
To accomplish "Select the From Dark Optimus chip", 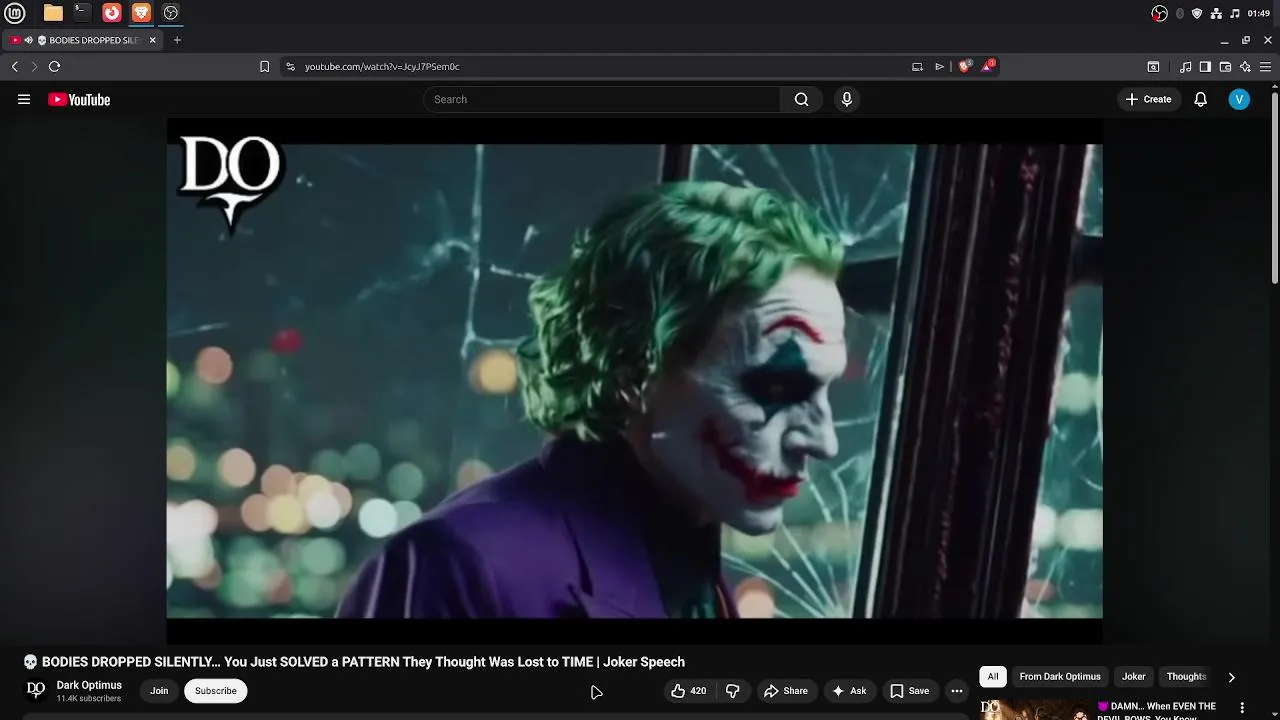I will pos(1060,676).
